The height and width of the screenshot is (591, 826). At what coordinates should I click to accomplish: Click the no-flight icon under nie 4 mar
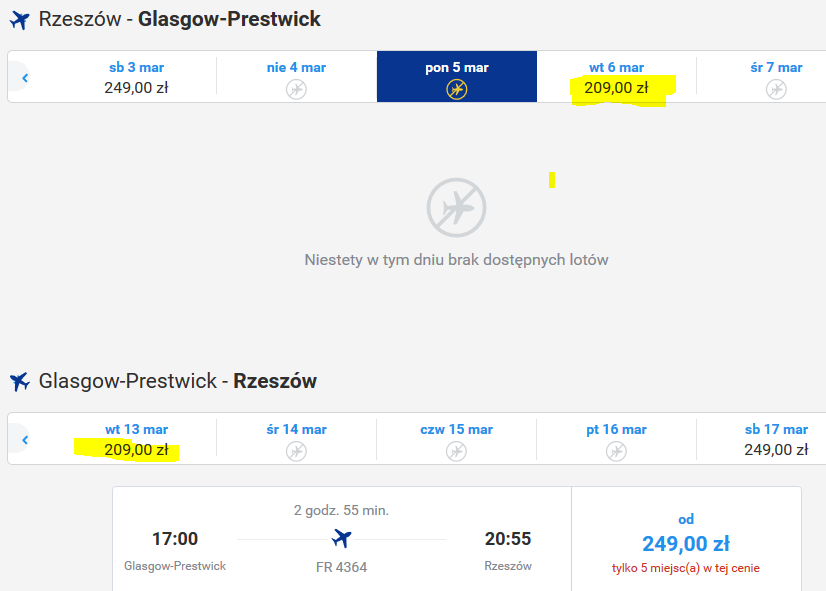pyautogui.click(x=297, y=89)
